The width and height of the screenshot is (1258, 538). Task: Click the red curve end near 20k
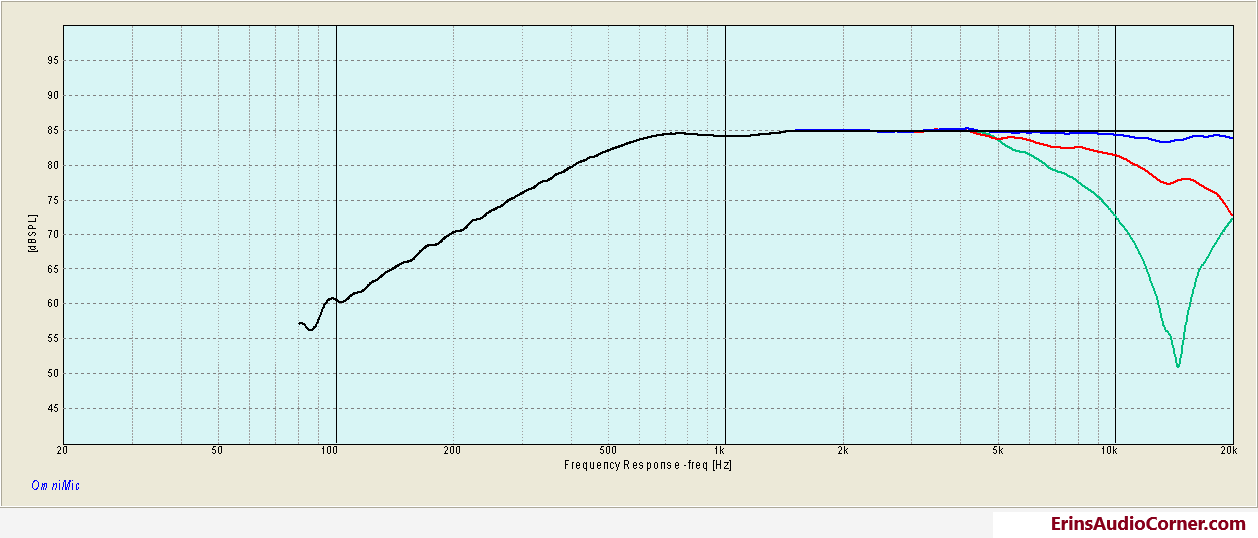pos(1231,214)
